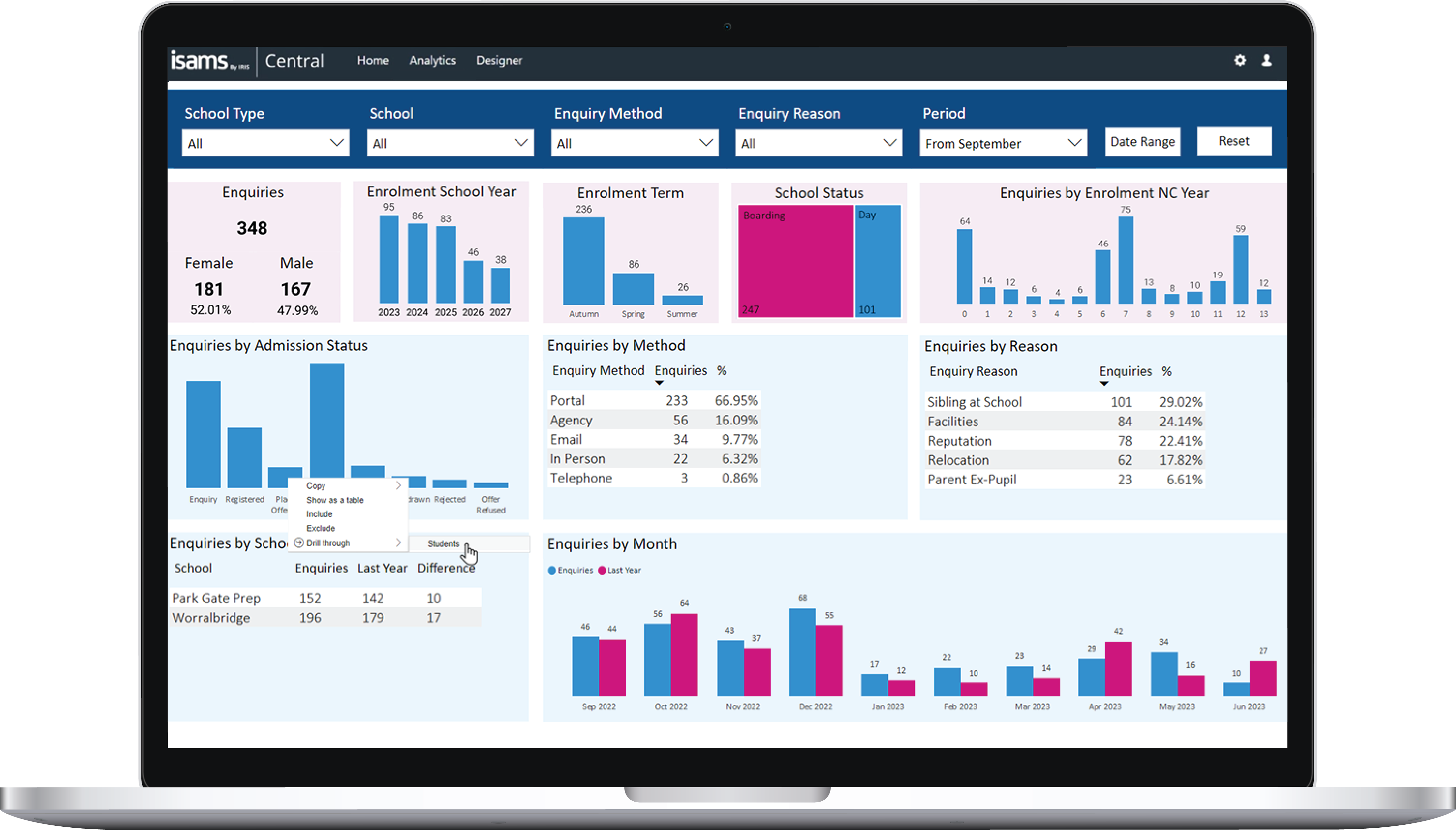Toggle the Last Year series via its legend marker
1456x830 pixels.
tap(601, 570)
